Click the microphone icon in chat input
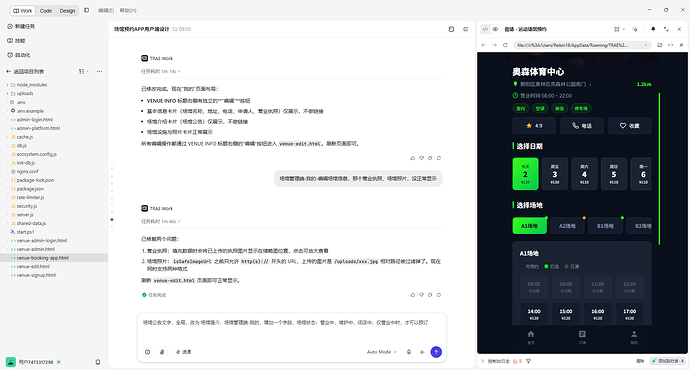The width and height of the screenshot is (690, 370). [409, 352]
